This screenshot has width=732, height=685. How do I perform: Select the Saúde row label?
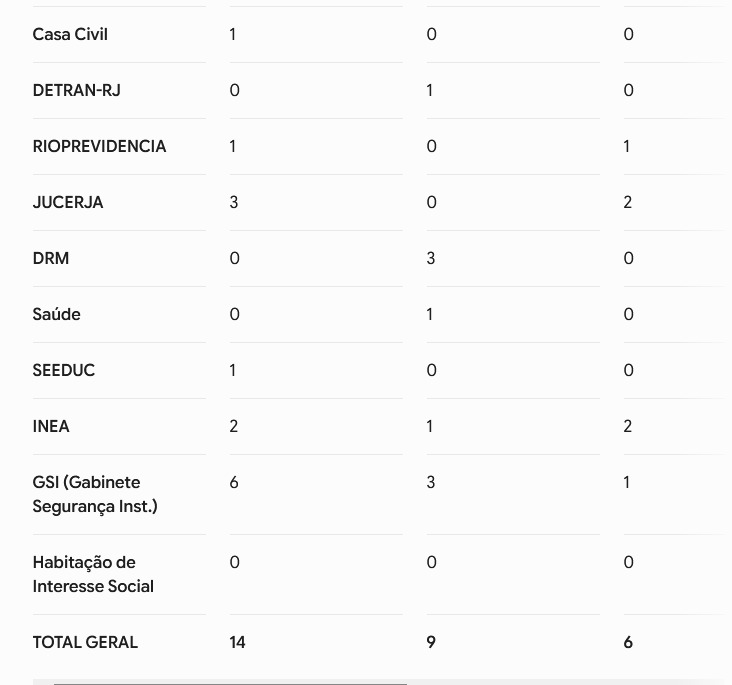56,314
